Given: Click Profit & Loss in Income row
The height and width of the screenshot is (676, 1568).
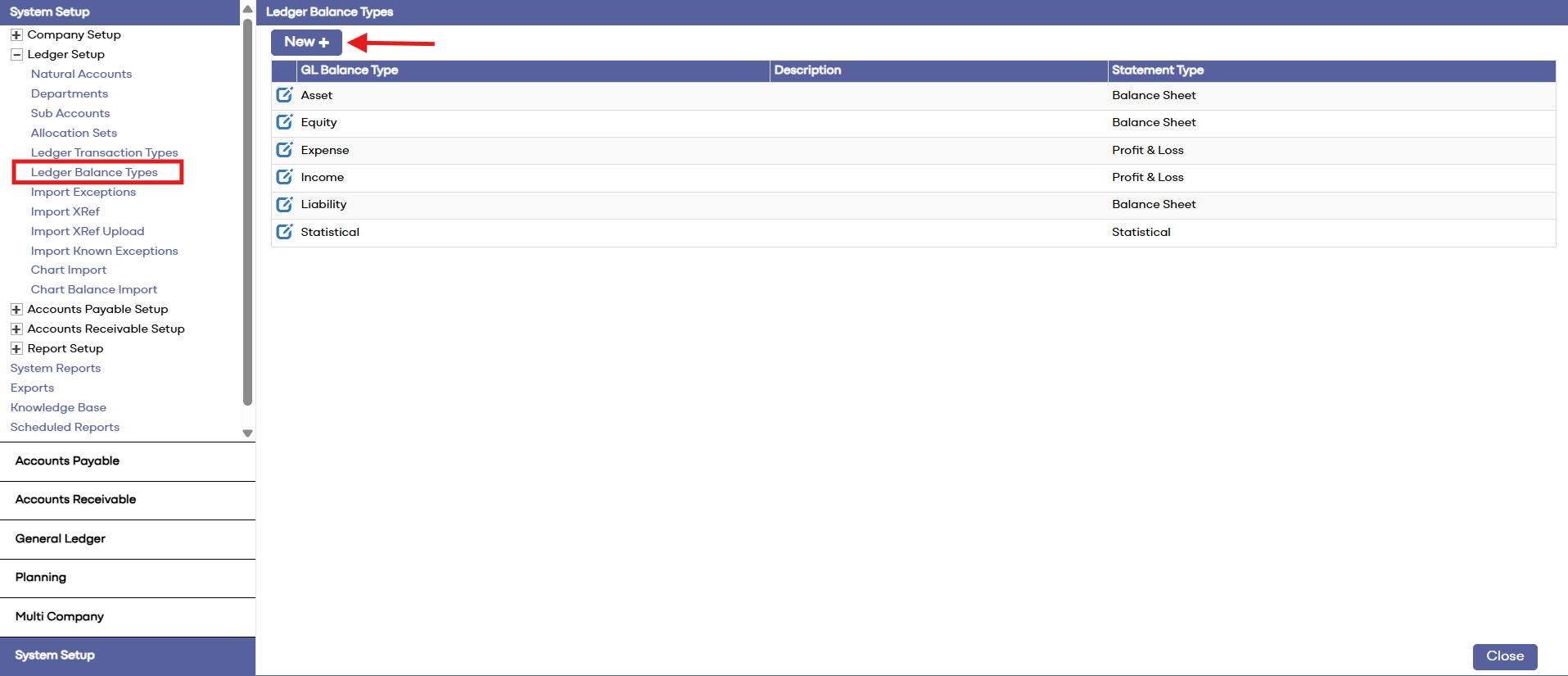Looking at the screenshot, I should click(1147, 177).
